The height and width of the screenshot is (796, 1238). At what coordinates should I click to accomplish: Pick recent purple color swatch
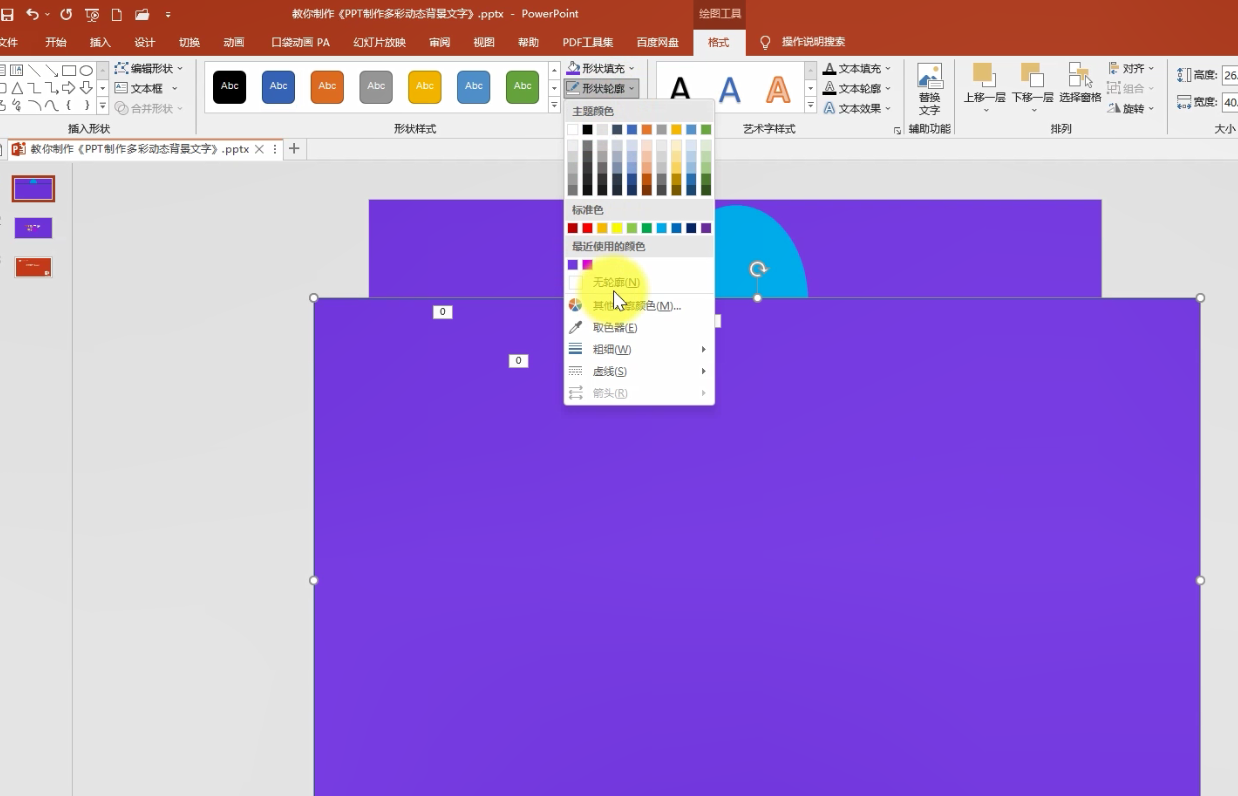click(x=573, y=265)
